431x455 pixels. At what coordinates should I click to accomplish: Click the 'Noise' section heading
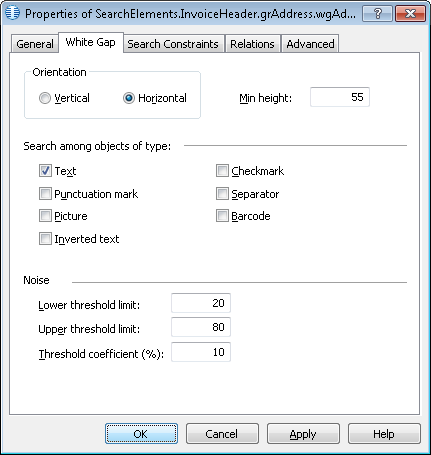click(x=36, y=280)
